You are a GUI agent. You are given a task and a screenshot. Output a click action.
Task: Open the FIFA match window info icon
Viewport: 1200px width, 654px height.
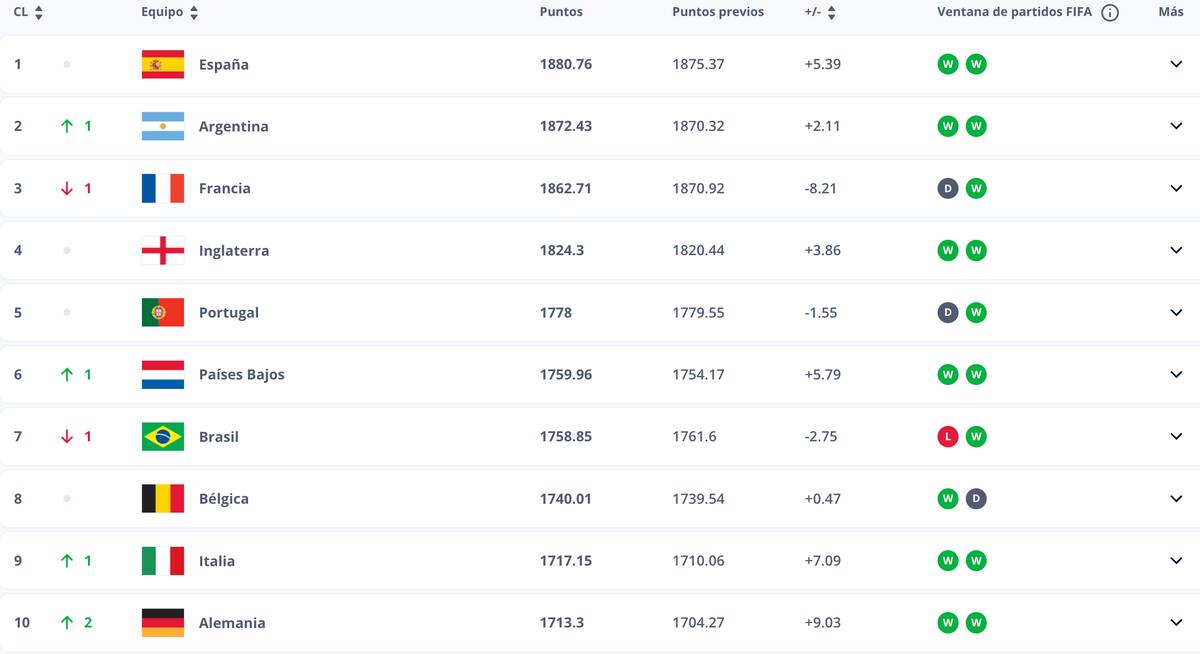(x=1109, y=13)
